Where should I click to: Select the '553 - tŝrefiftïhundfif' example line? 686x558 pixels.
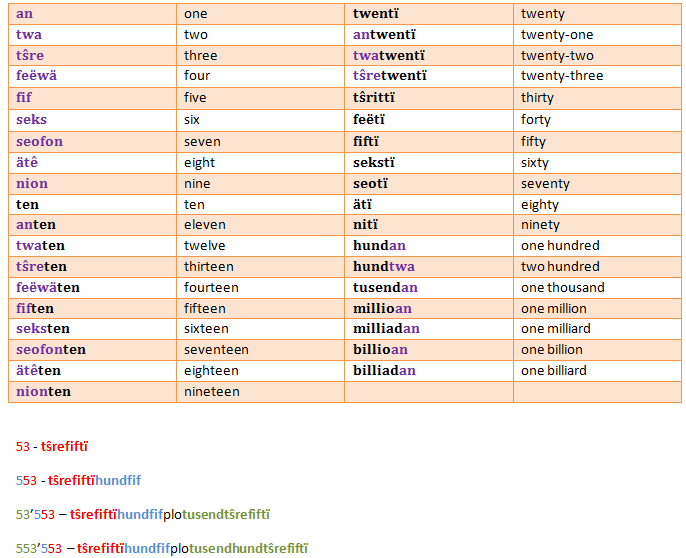78,479
